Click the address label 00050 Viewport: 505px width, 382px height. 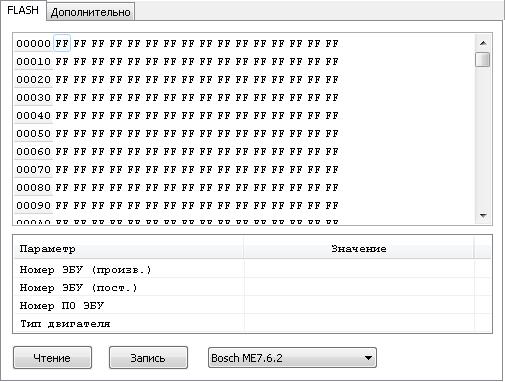[x=33, y=134]
